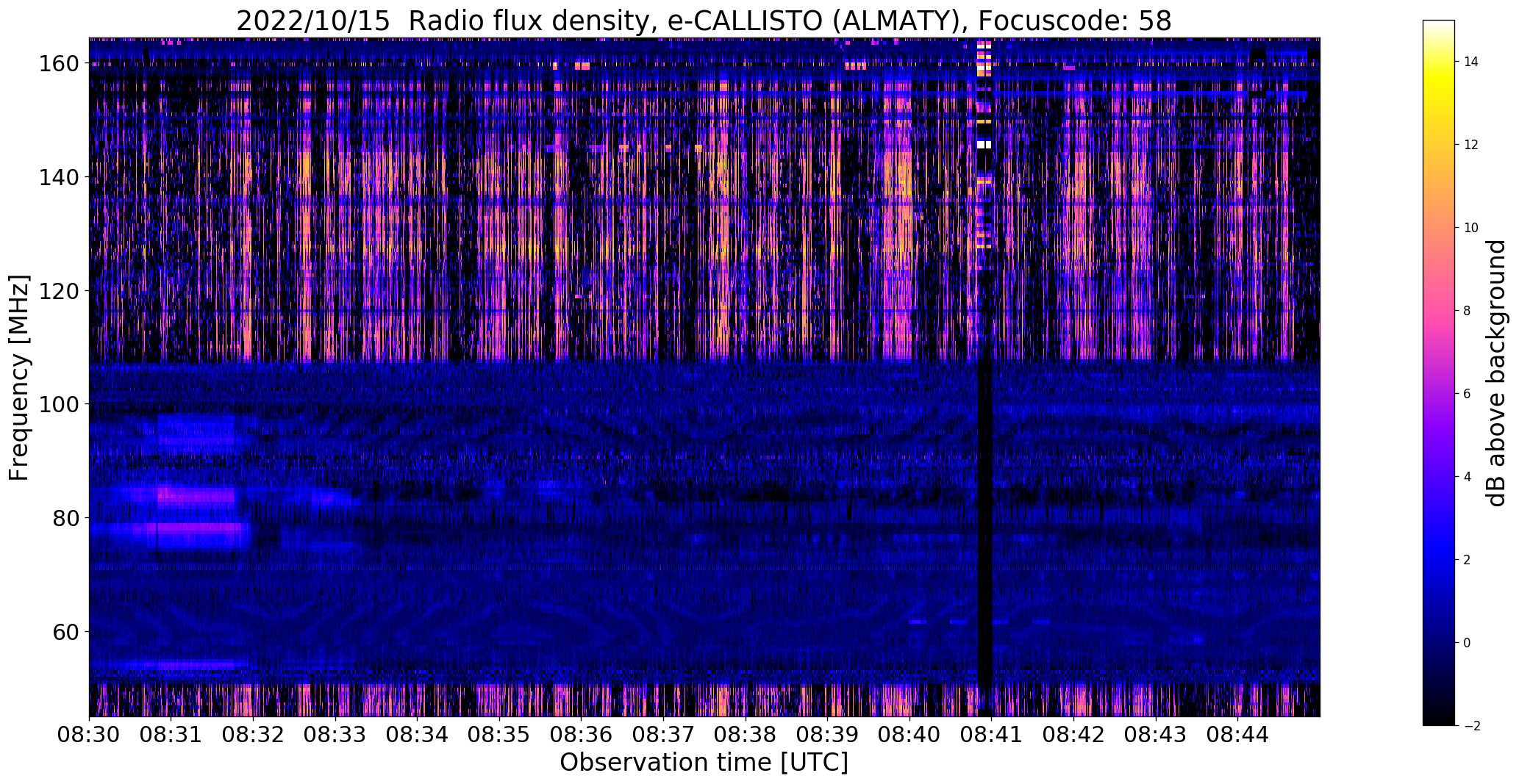1519x784 pixels.
Task: Click the 08:39 time tick label
Action: tap(828, 733)
